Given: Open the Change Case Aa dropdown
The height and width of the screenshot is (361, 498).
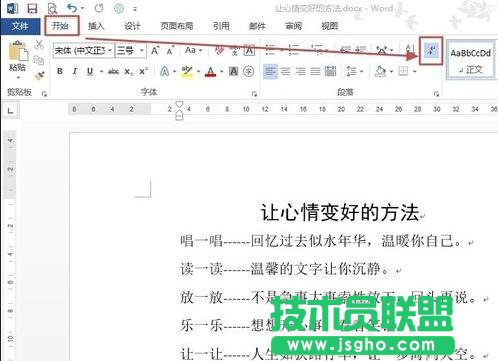Looking at the screenshot, I should click(193, 50).
